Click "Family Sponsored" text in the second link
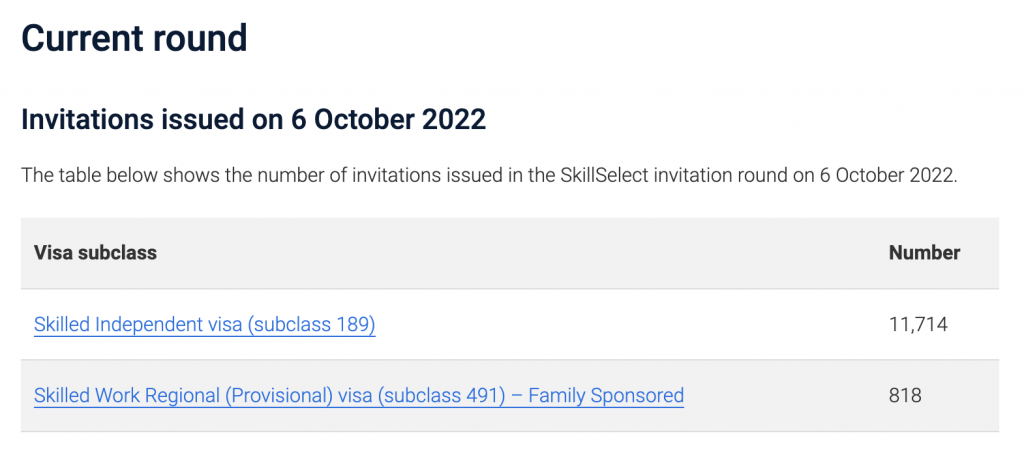 606,395
